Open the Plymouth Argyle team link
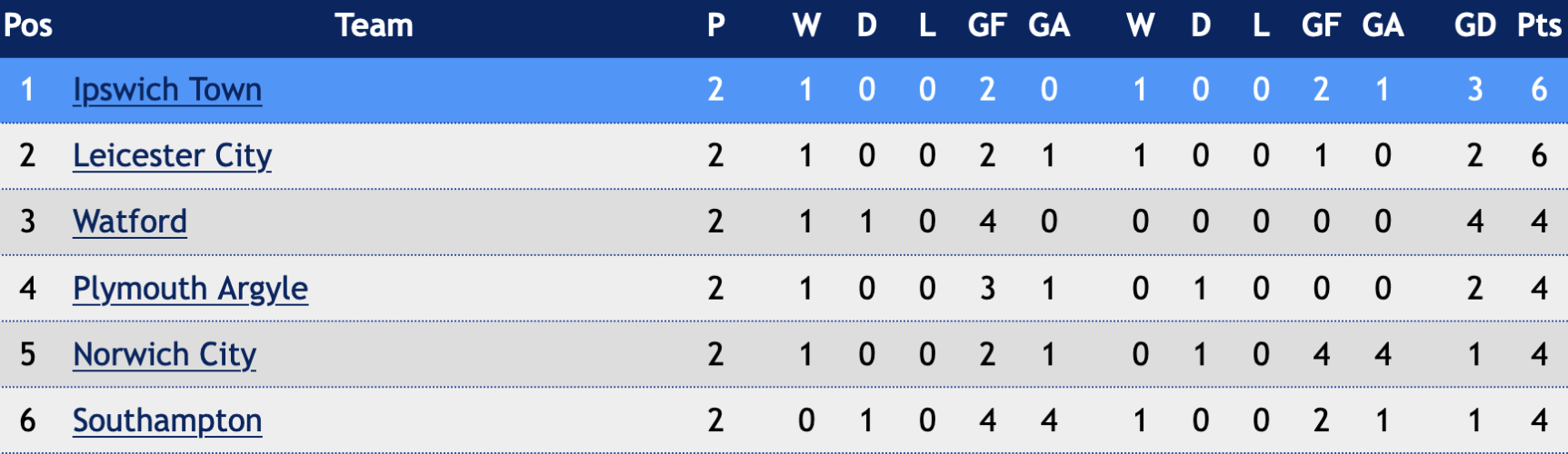This screenshot has height=454, width=1568. point(190,289)
